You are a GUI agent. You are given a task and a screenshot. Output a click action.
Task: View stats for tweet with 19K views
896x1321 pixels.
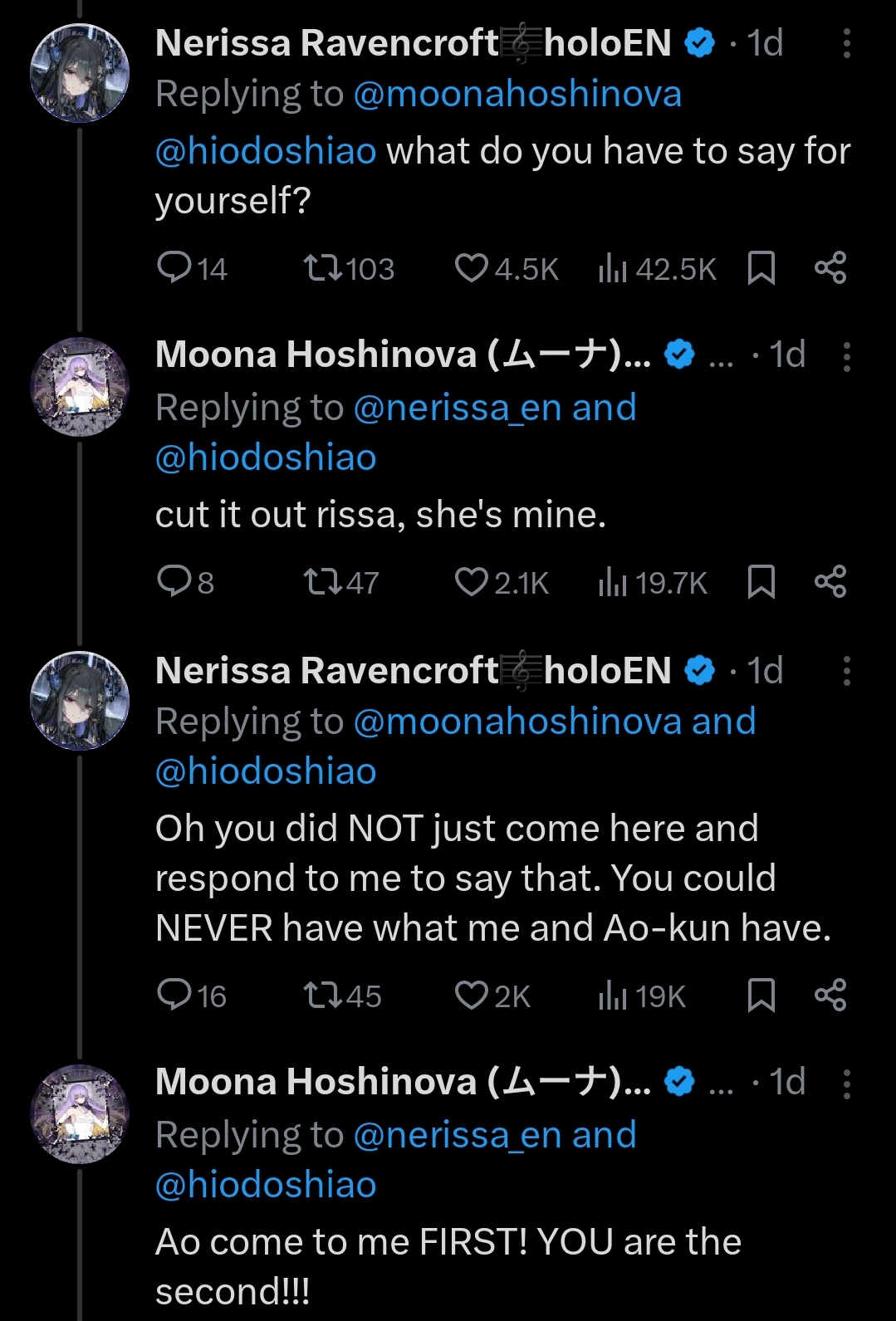pos(613,996)
